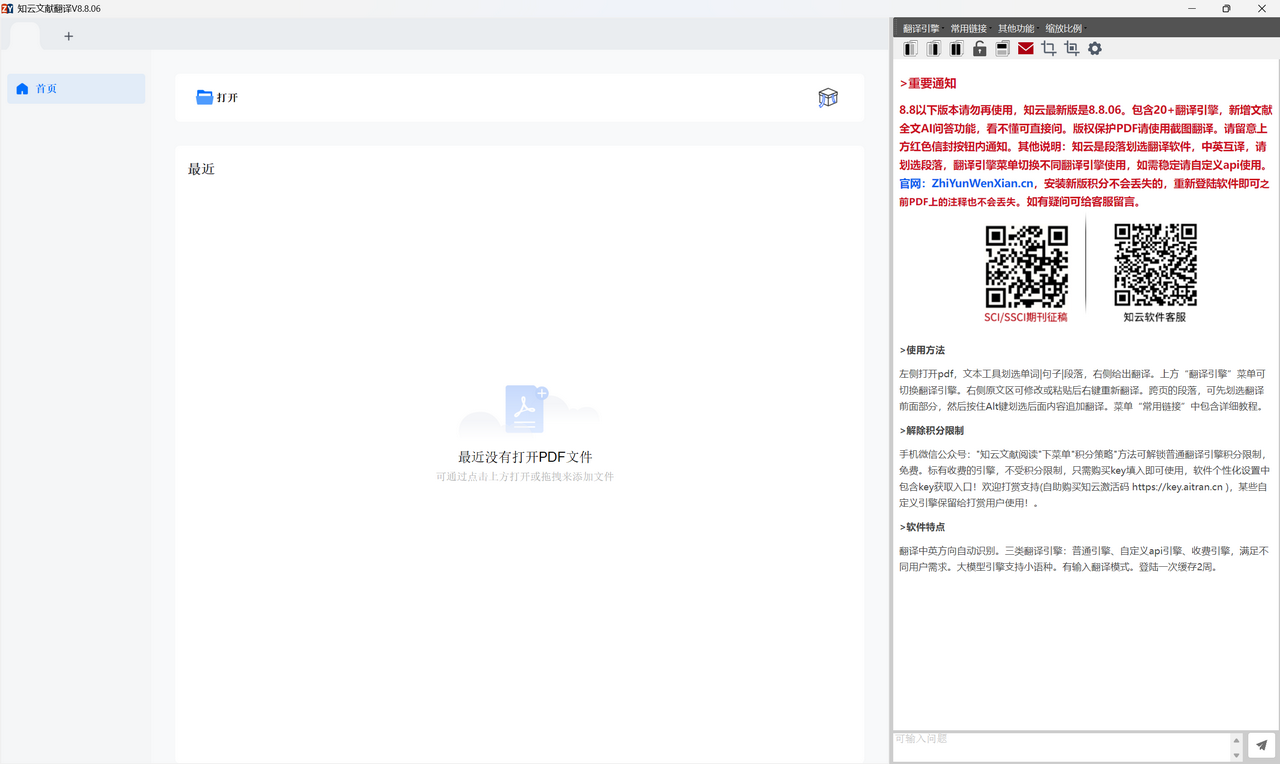Open the 缩放比例 zoom menu
The image size is (1280, 764).
pyautogui.click(x=1064, y=29)
